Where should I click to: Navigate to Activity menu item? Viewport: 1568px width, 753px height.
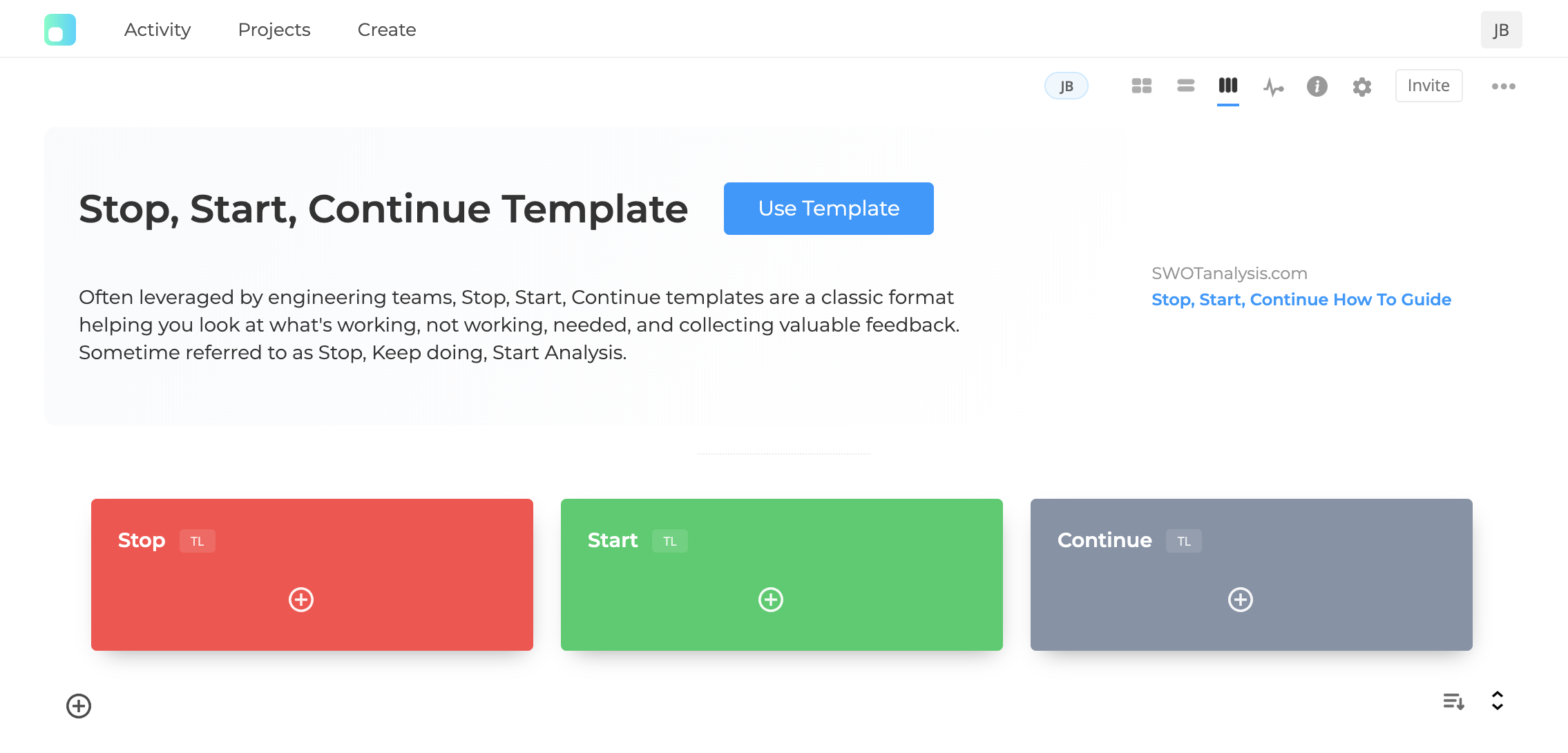(x=157, y=29)
